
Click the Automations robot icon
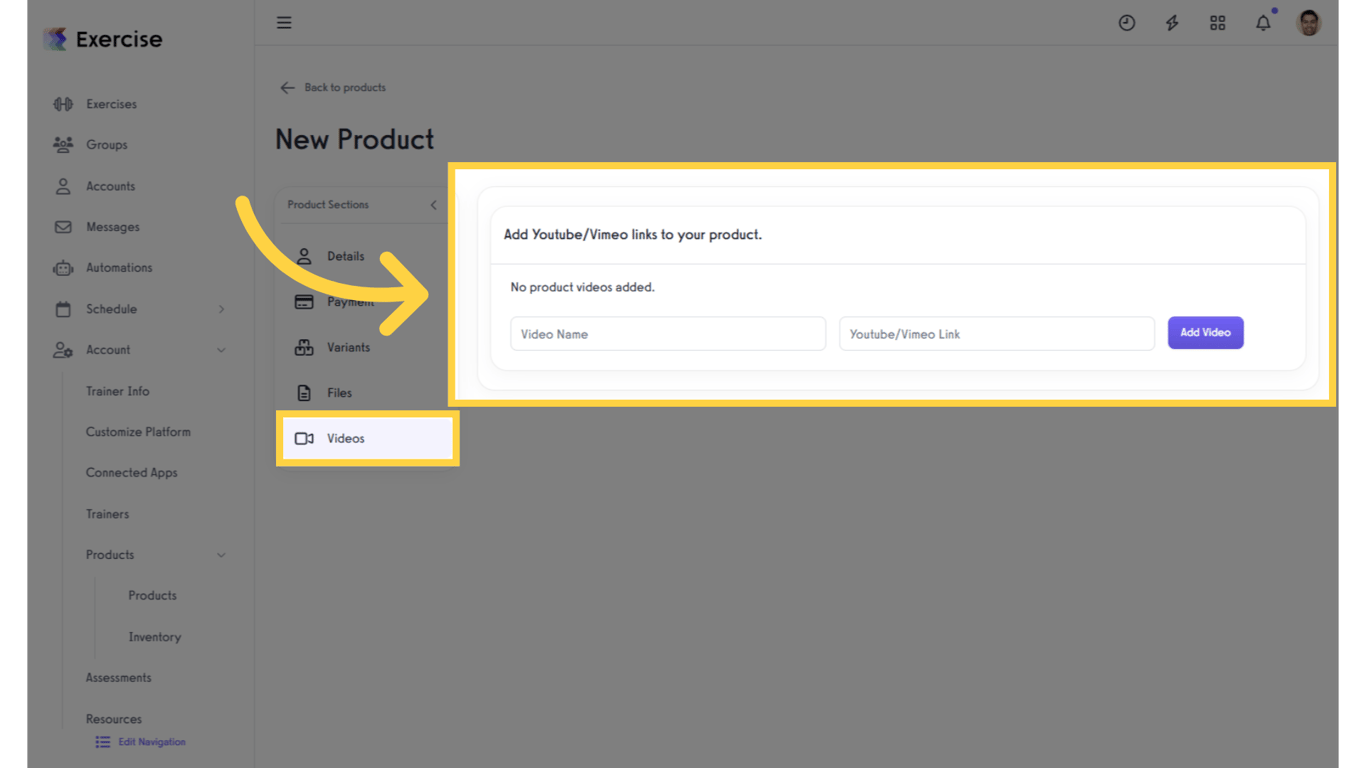pos(63,268)
